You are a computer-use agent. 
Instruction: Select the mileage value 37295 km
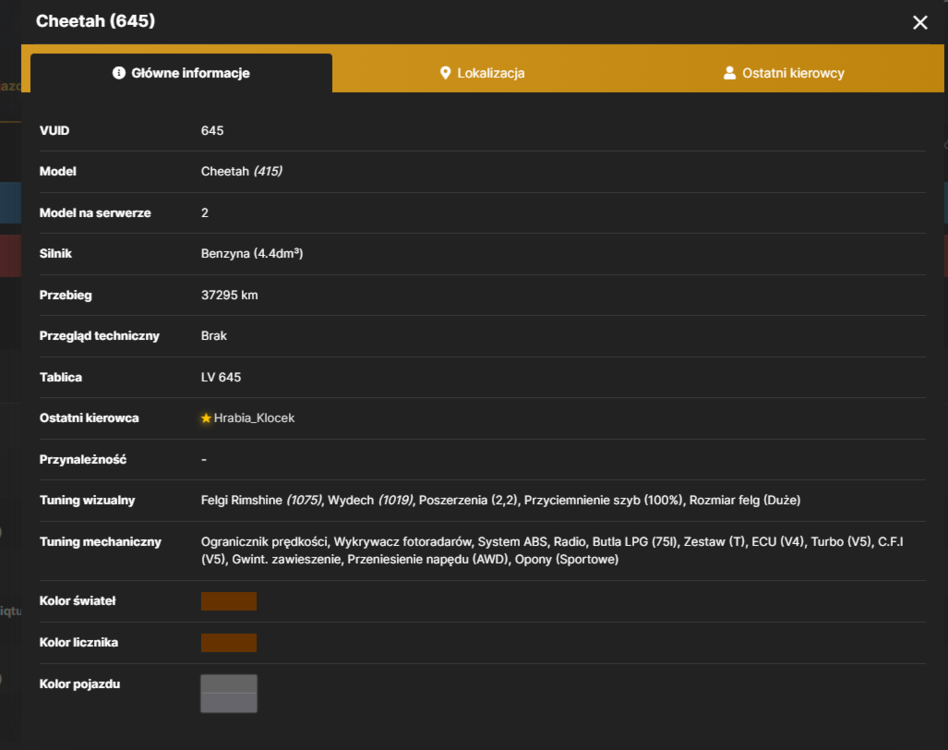tap(229, 295)
